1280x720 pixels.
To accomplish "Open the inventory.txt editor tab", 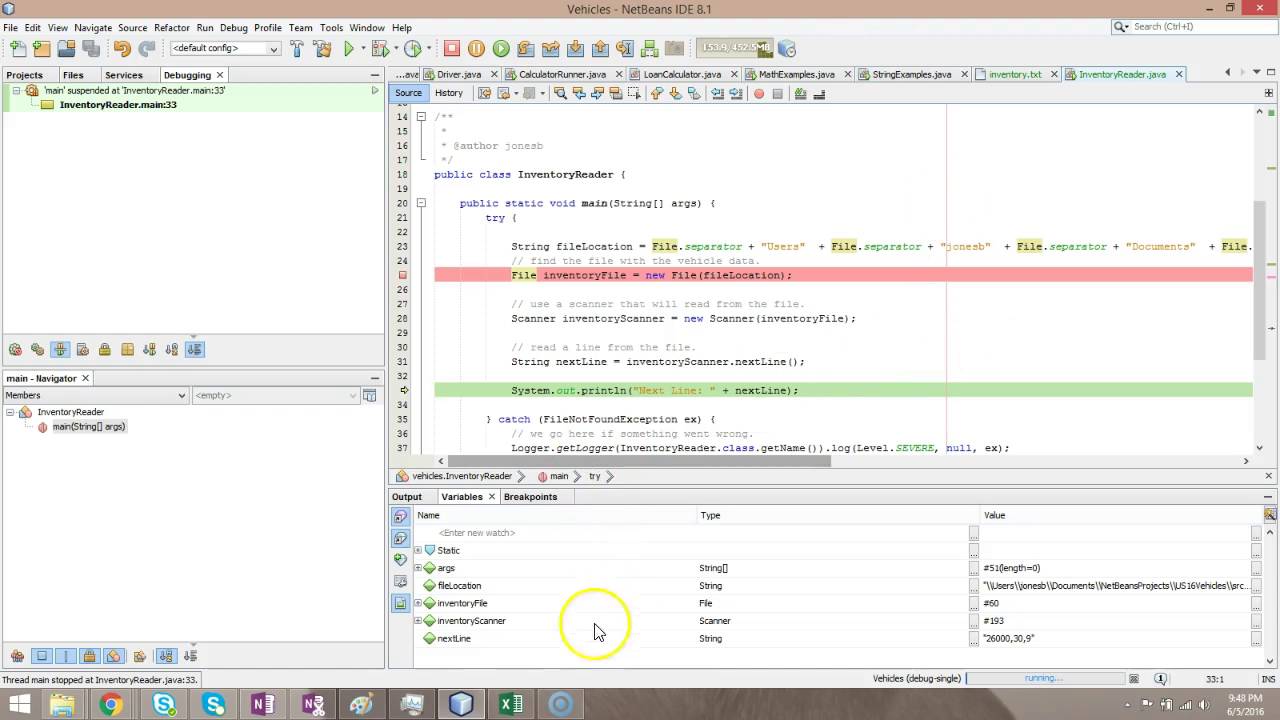I will click(1015, 74).
